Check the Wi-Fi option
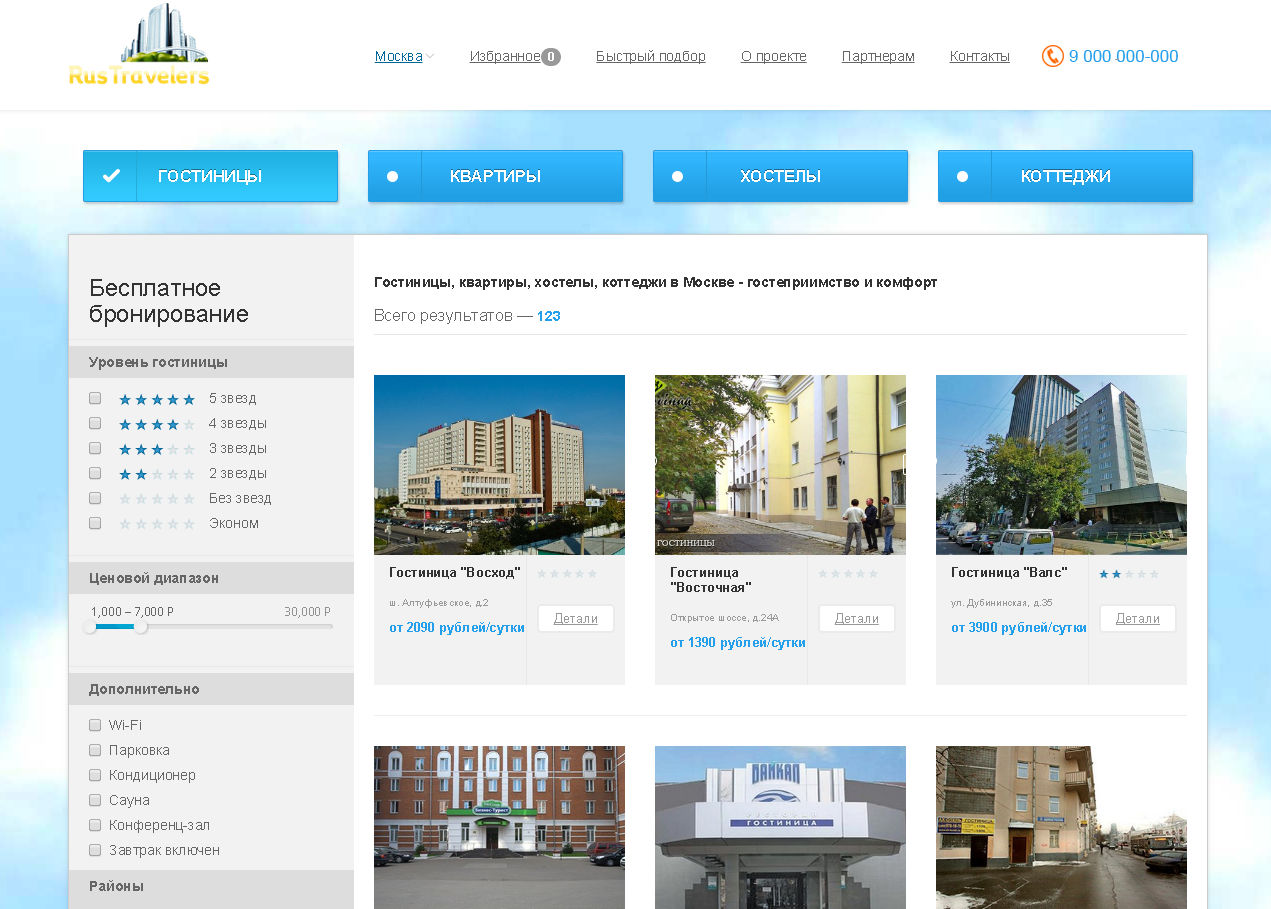This screenshot has width=1271, height=909. click(95, 725)
